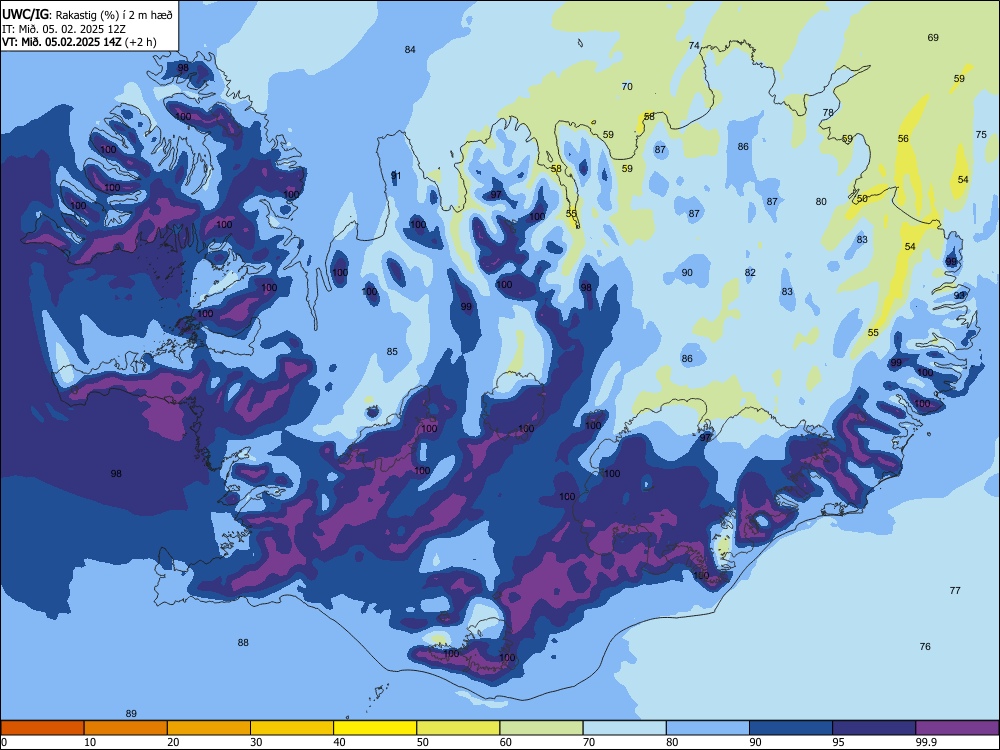Viewport: 1000px width, 750px height.
Task: Click the pale green 60–70 legend color block
Action: [541, 728]
